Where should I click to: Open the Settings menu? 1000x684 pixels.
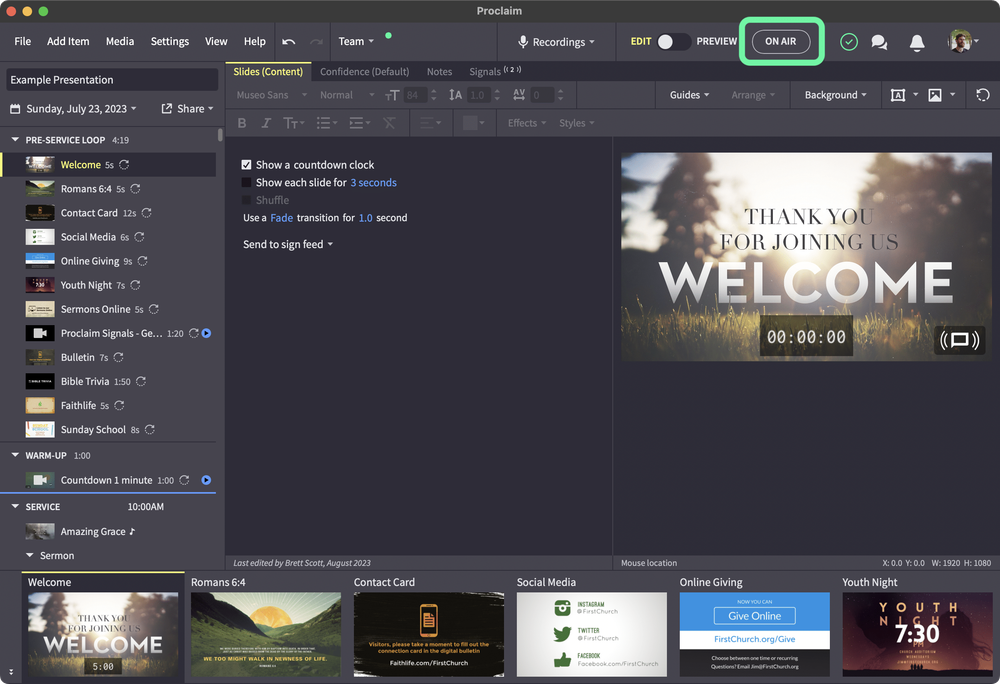click(x=170, y=41)
